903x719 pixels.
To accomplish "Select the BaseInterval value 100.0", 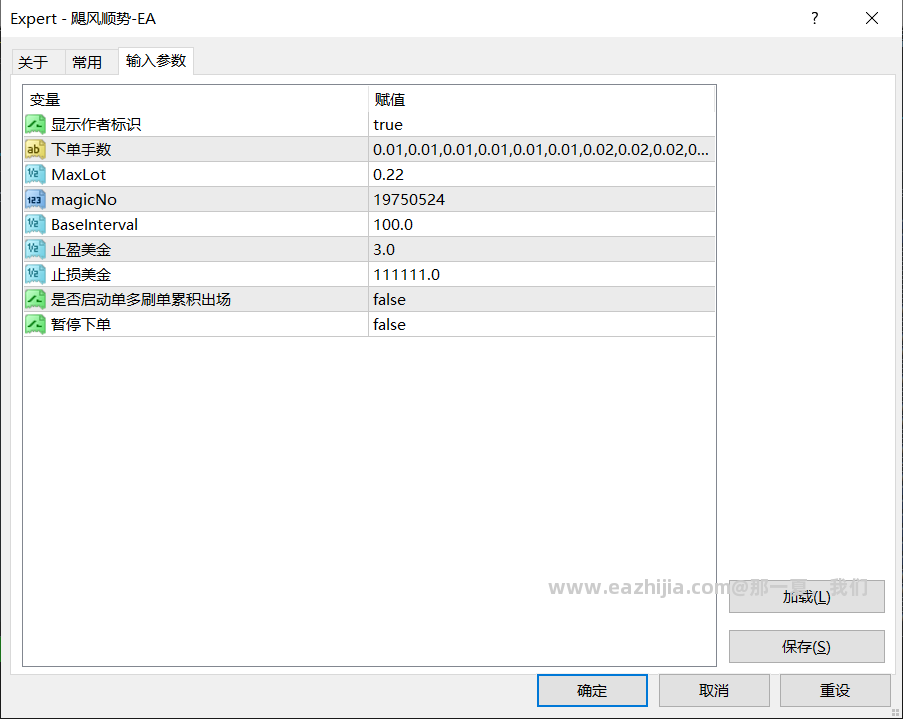I will coord(393,224).
